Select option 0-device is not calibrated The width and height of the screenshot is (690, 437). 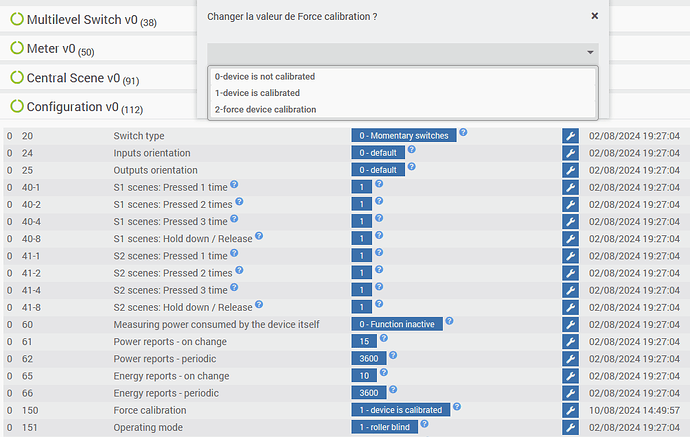265,76
